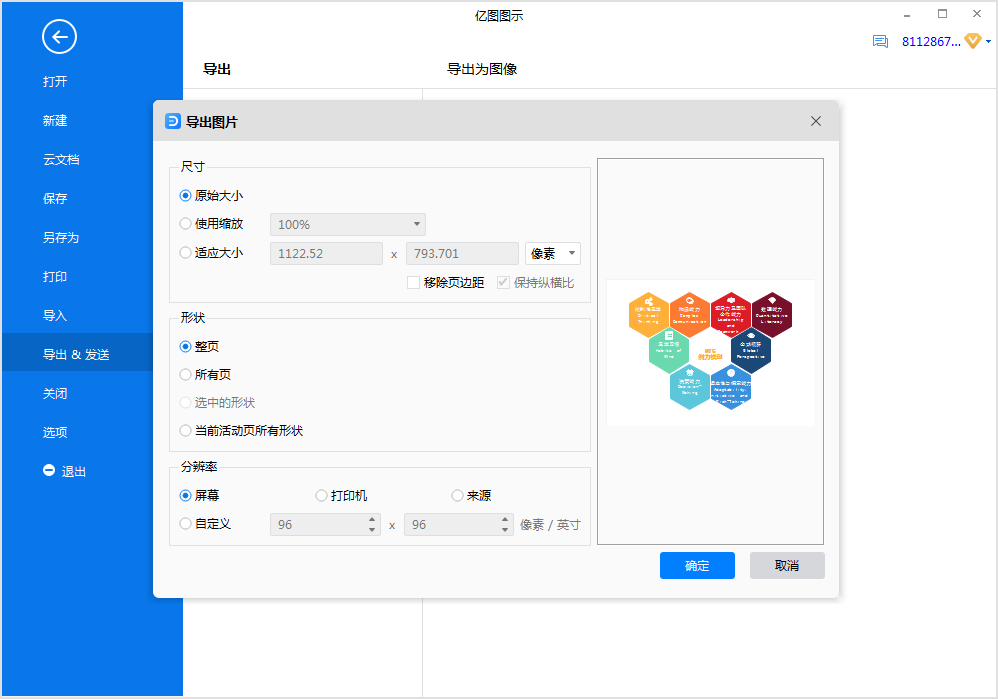Click the hexagon diagram preview thumbnail
998x699 pixels.
tap(710, 351)
